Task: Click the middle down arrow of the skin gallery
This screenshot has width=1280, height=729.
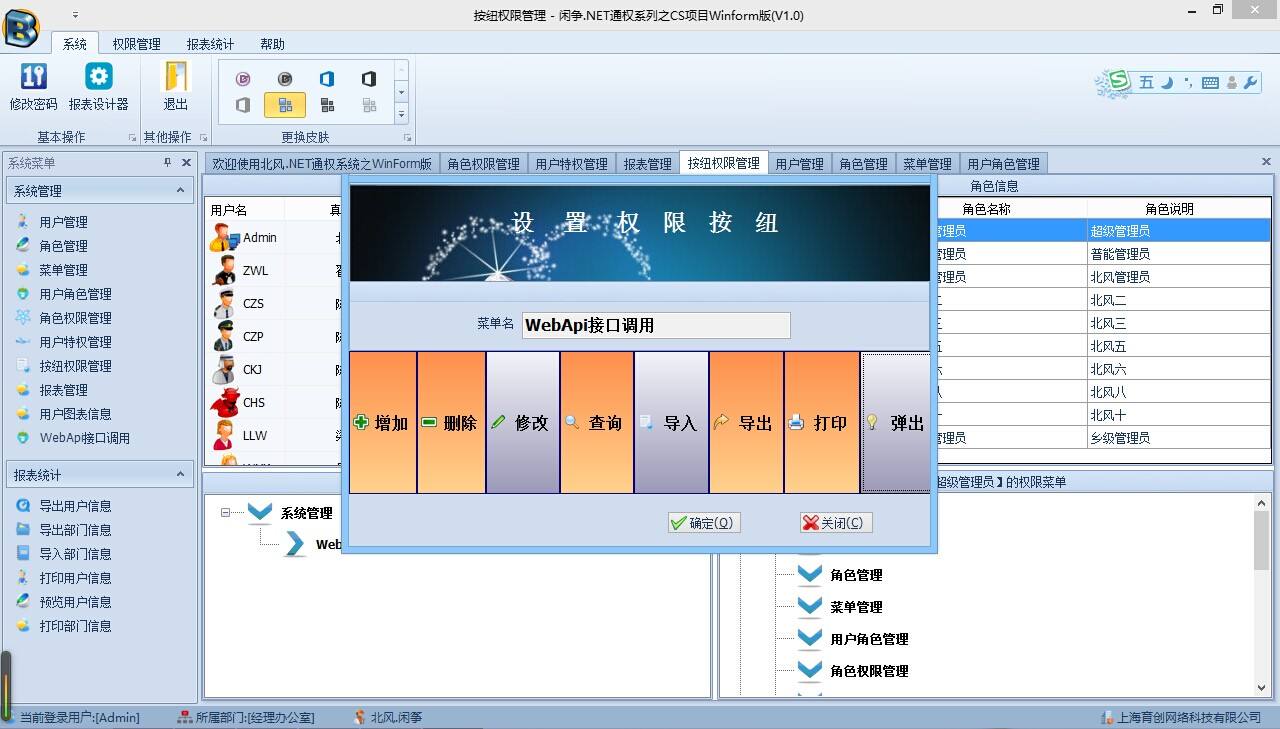Action: [x=401, y=91]
